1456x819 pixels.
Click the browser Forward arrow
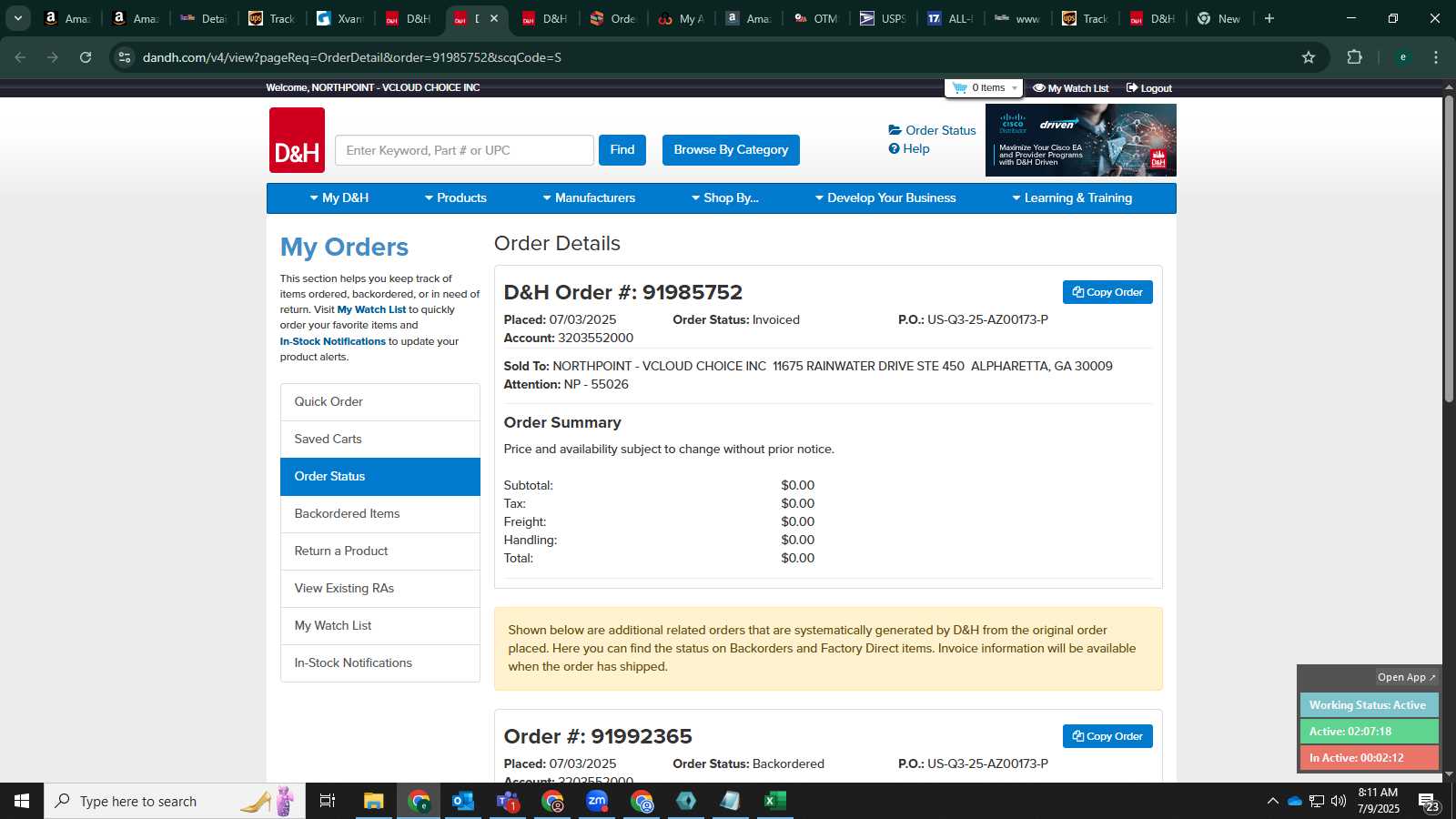pyautogui.click(x=53, y=57)
